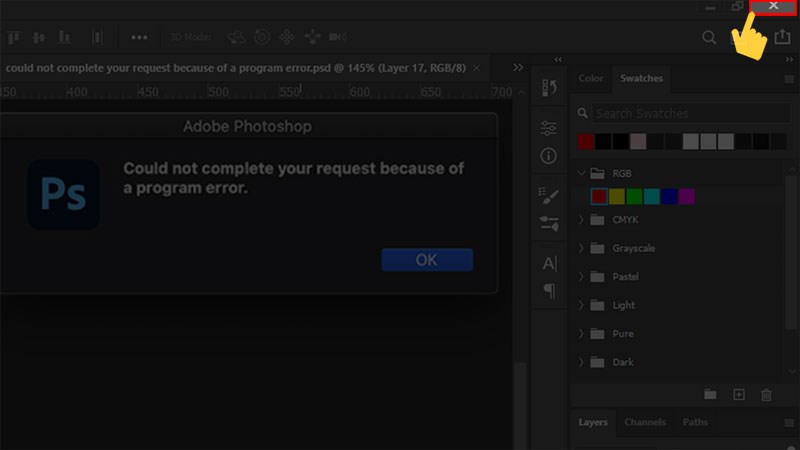Screen dimensions: 800x450
Task: Pick the magenta swatch in RGB group
Action: pos(687,196)
